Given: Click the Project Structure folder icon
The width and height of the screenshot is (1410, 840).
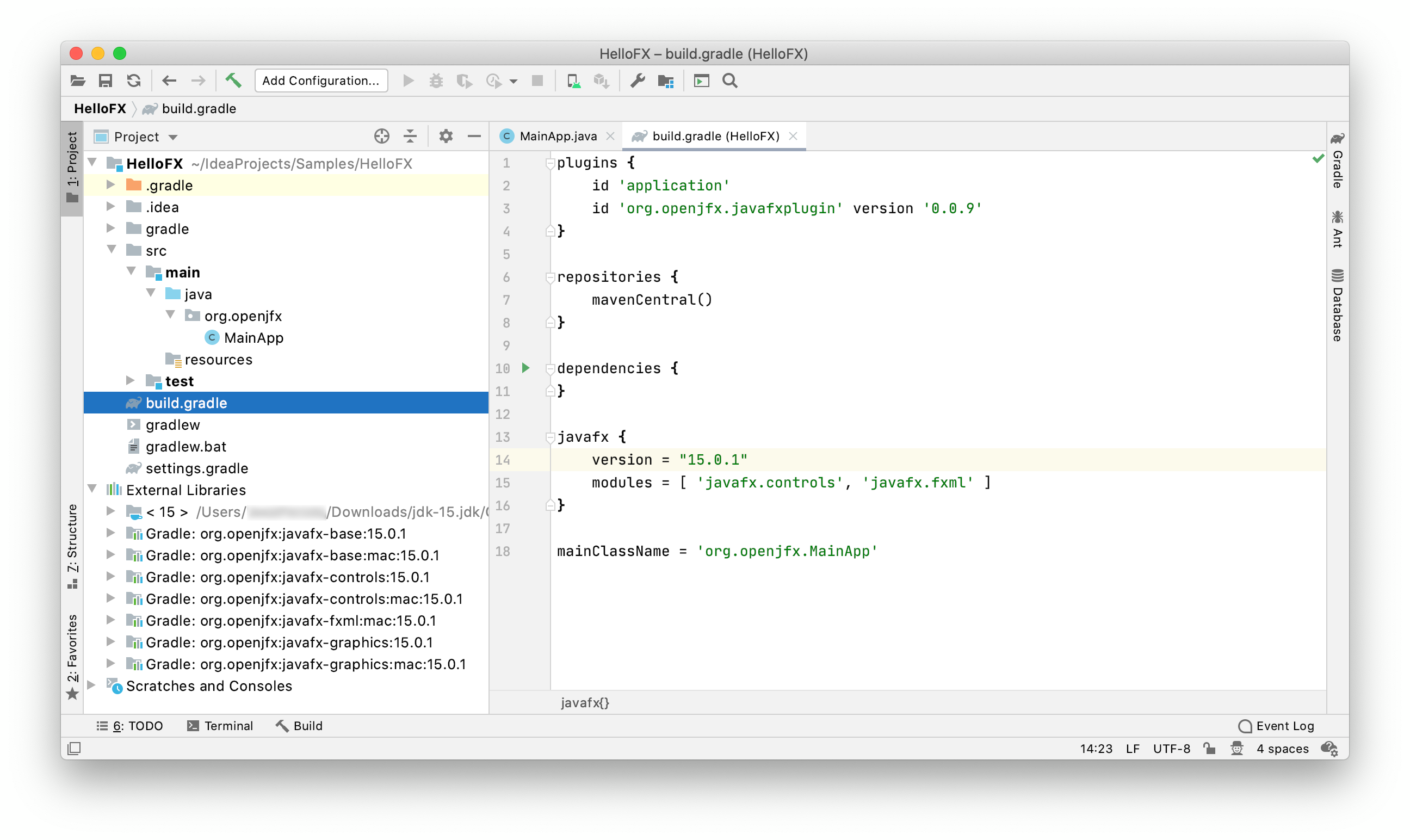Looking at the screenshot, I should click(666, 81).
